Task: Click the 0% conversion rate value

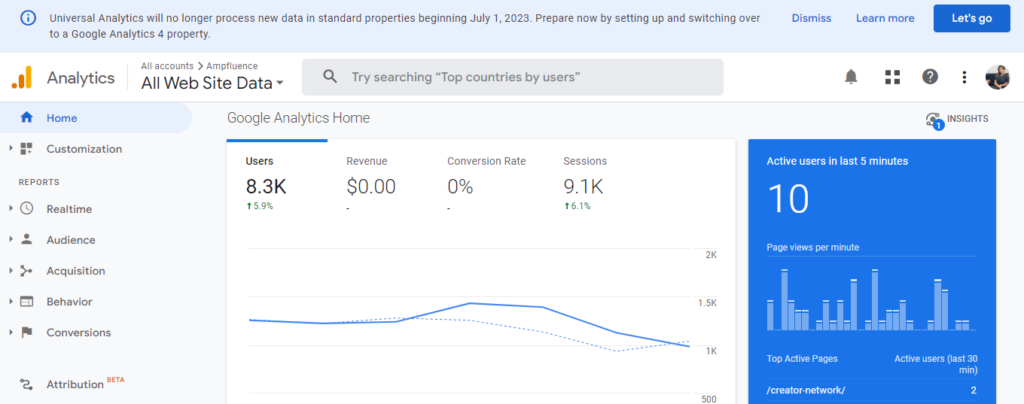Action: pyautogui.click(x=460, y=187)
